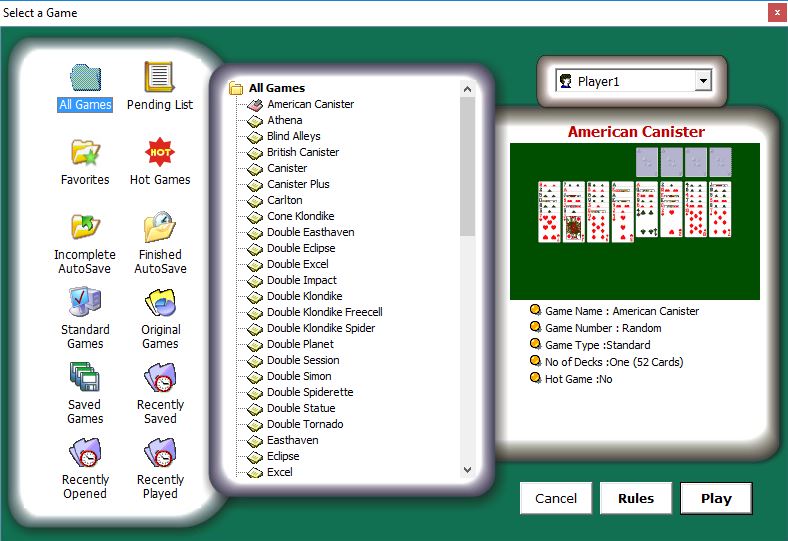This screenshot has height=541, width=788.
Task: Choose Blind Alleys from the list
Action: tap(293, 136)
